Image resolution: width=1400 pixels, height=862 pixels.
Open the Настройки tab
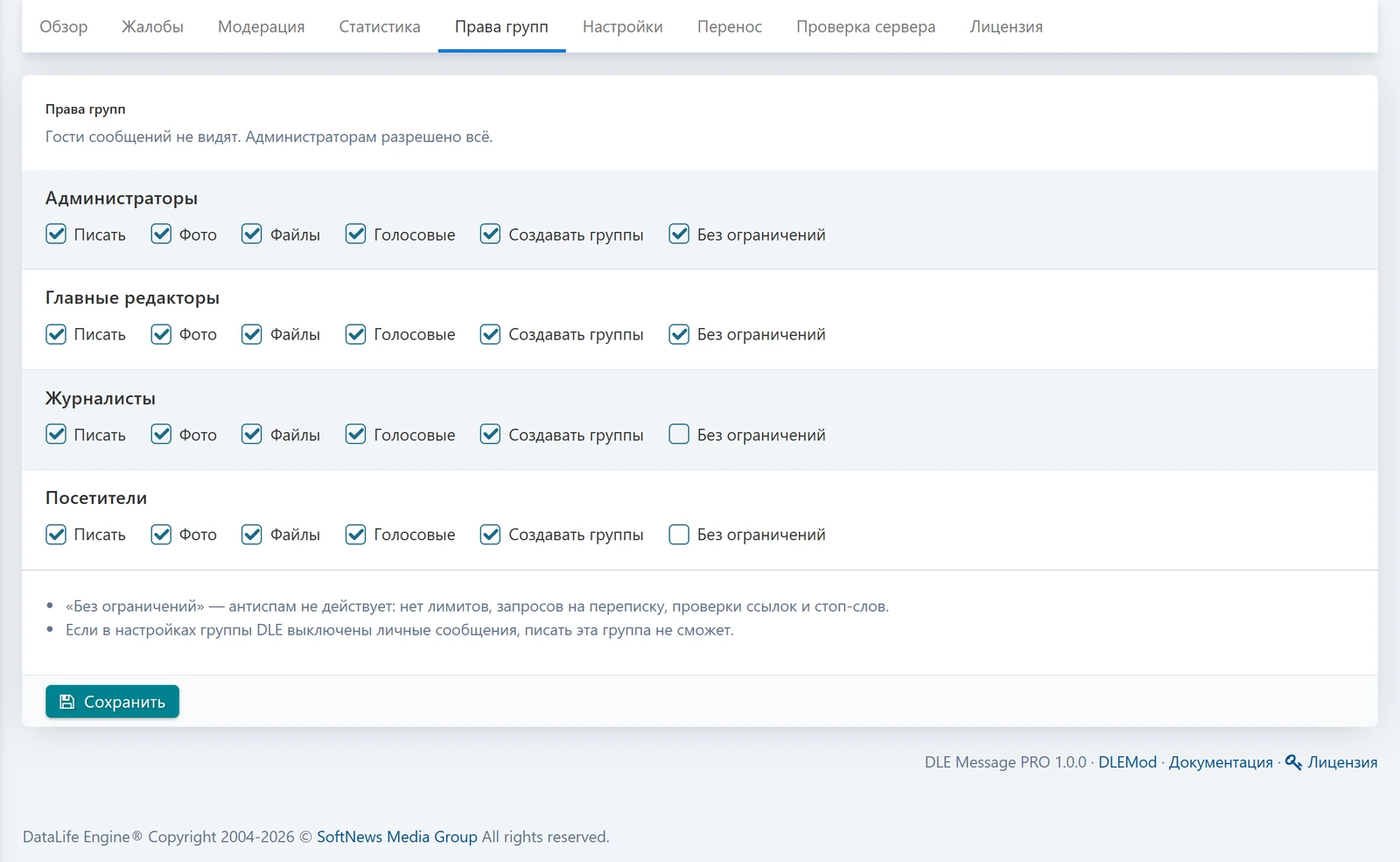pyautogui.click(x=623, y=26)
